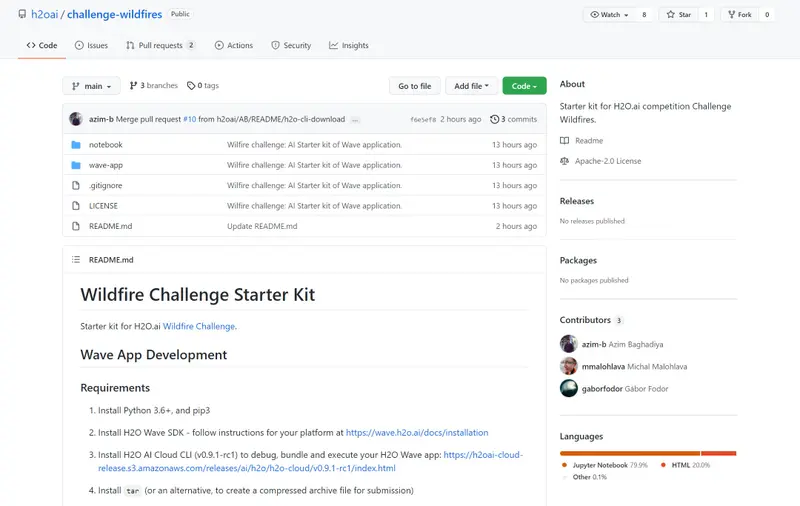The height and width of the screenshot is (506, 800).
Task: Click the LICENSE file icon
Action: (76, 206)
